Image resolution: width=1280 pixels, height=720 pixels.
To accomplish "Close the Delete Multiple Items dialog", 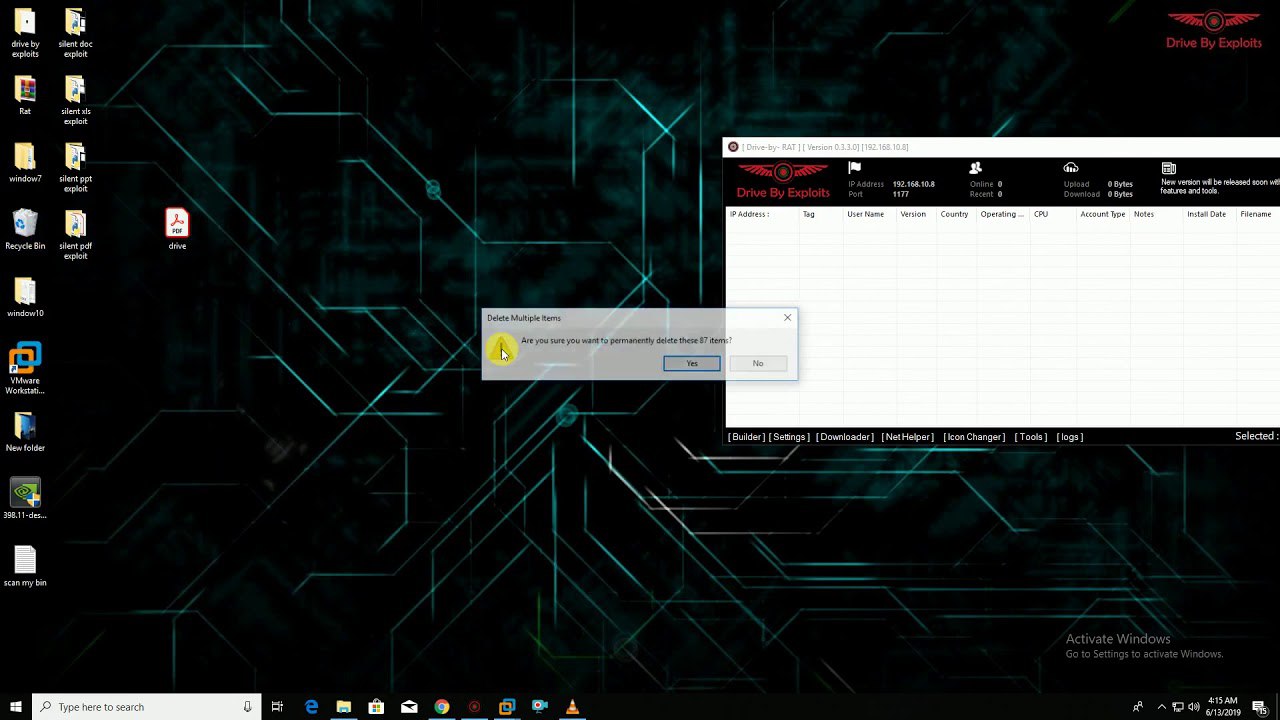I will pos(787,318).
